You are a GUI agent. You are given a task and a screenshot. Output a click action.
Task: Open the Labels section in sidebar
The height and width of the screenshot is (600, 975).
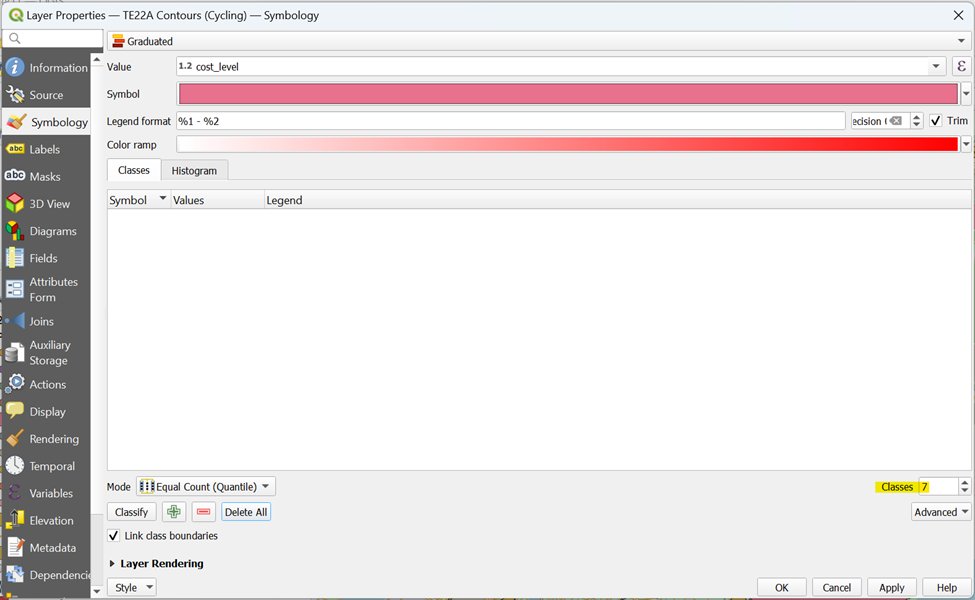click(x=45, y=149)
